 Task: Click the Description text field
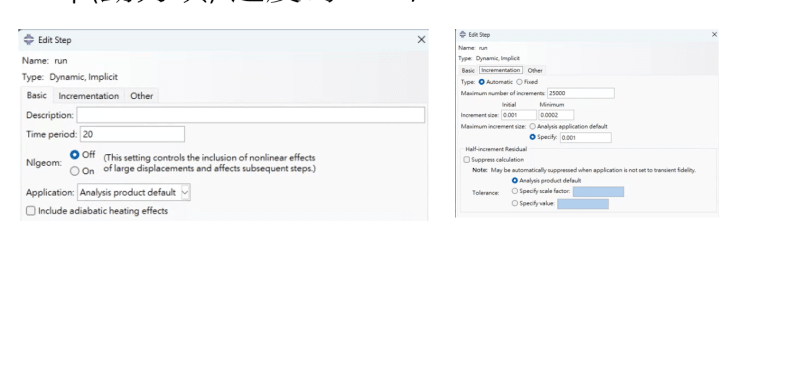251,115
